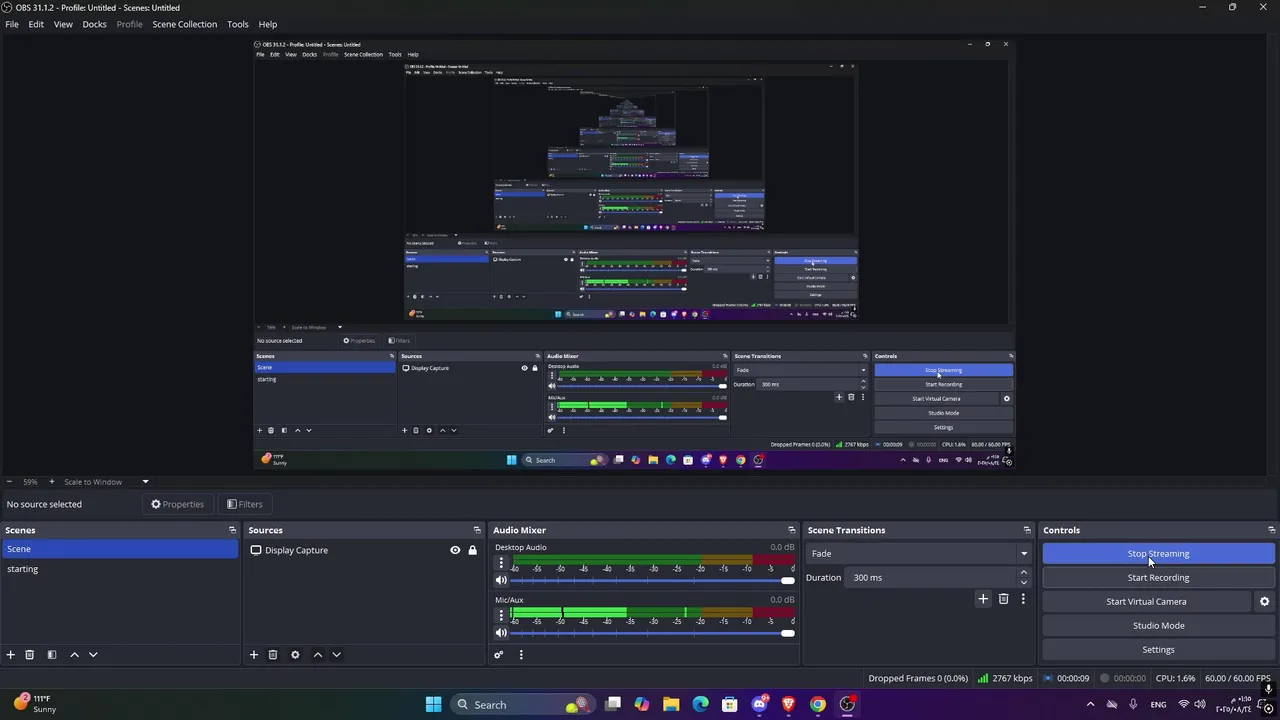Open scene filters icon in Scenes panel
Viewport: 1280px width, 720px height.
click(x=52, y=655)
